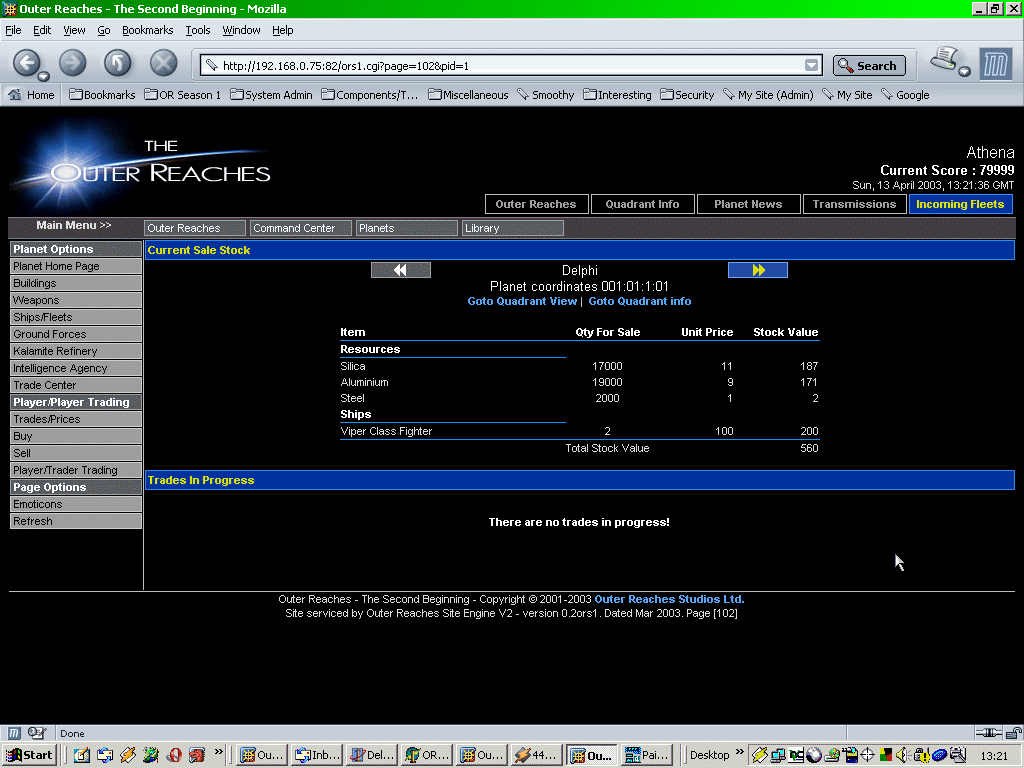The width and height of the screenshot is (1024, 768).
Task: Go to the previous planet using the left arrows
Action: (400, 270)
